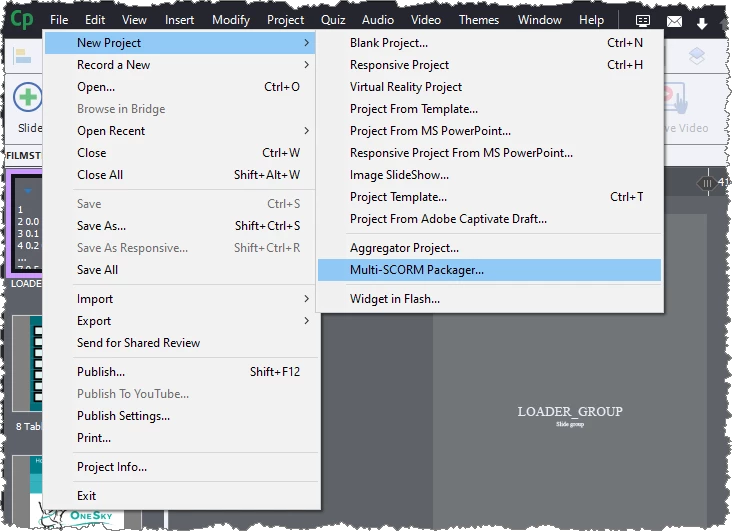Click the download arrow icon

[702, 23]
